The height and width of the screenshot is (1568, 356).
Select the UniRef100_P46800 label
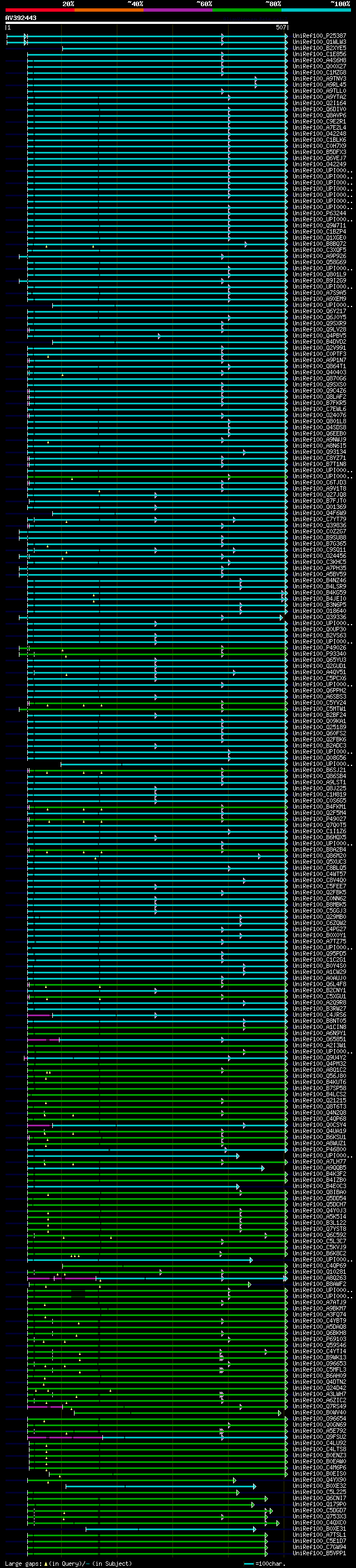click(319, 1150)
